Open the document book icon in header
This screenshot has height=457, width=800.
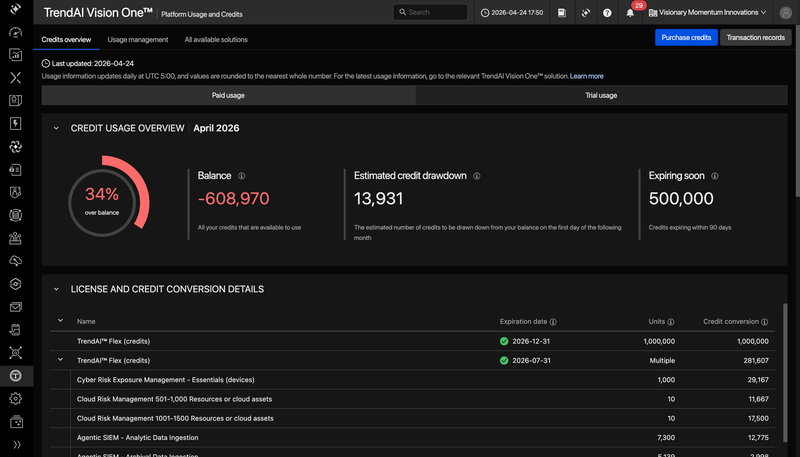(562, 13)
